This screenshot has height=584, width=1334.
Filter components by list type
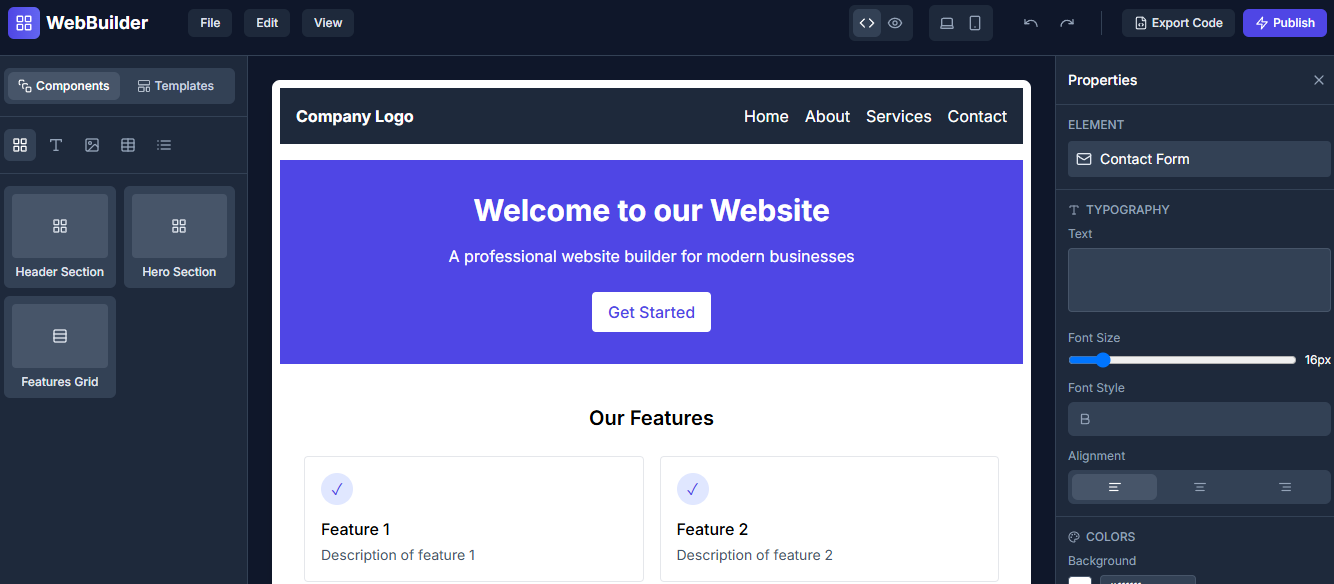(164, 145)
